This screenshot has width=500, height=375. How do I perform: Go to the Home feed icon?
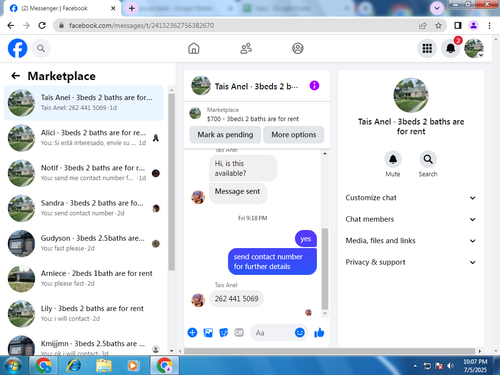coord(194,48)
